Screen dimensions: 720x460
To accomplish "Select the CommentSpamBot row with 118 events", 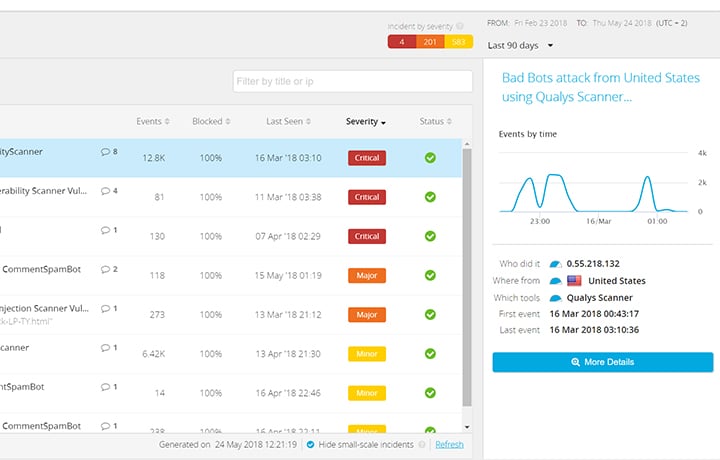I will tap(41, 269).
